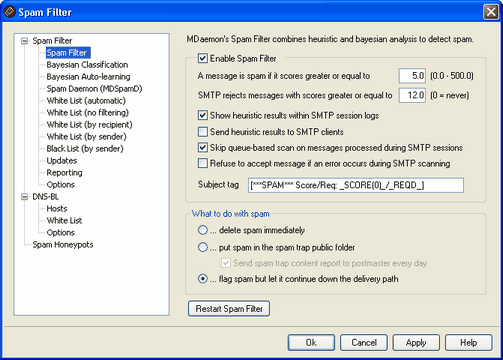Viewport: 503px width, 360px height.
Task: Select flag spam but continue delivery option
Action: point(203,279)
